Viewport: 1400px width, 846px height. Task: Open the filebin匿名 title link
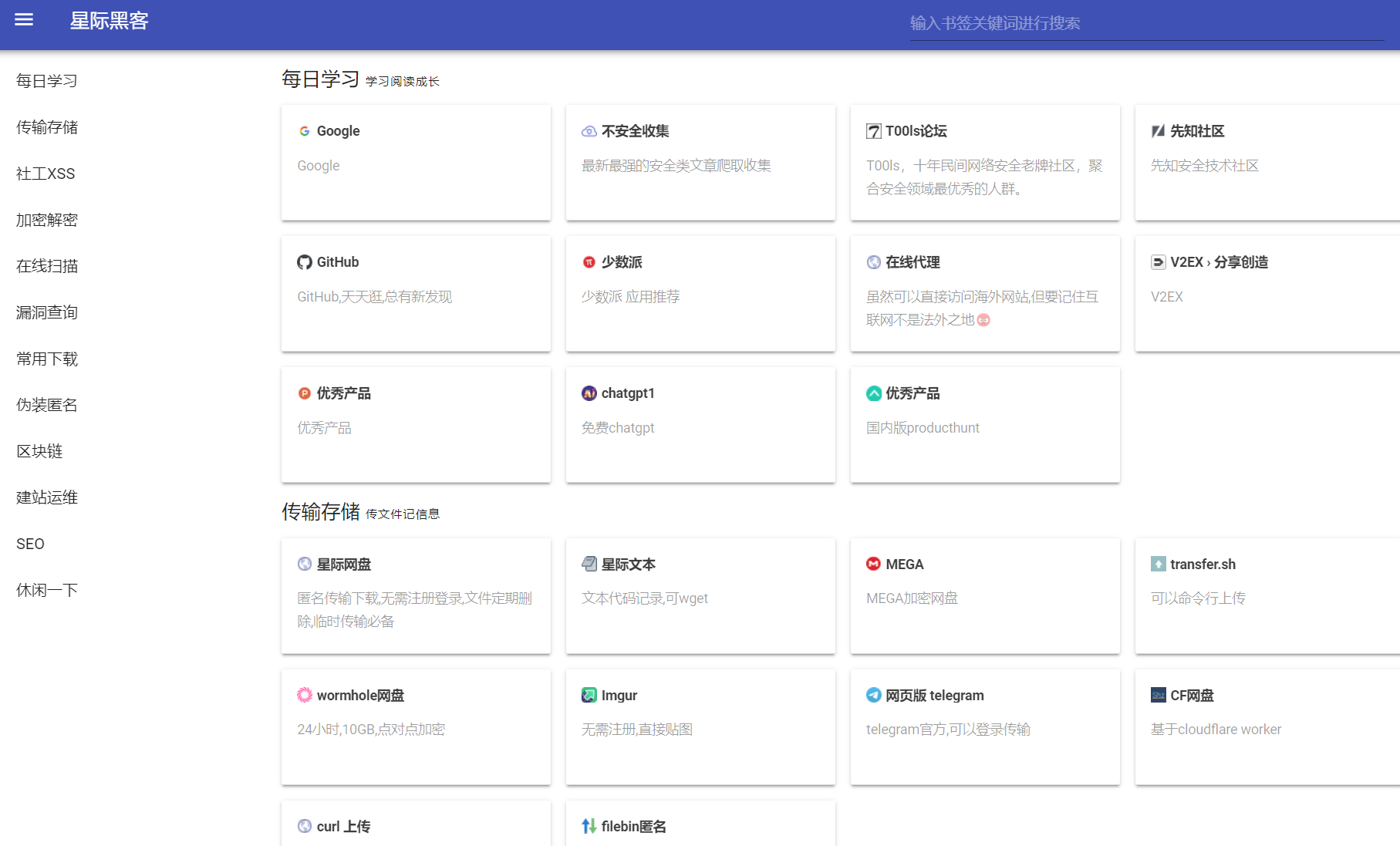(x=634, y=827)
